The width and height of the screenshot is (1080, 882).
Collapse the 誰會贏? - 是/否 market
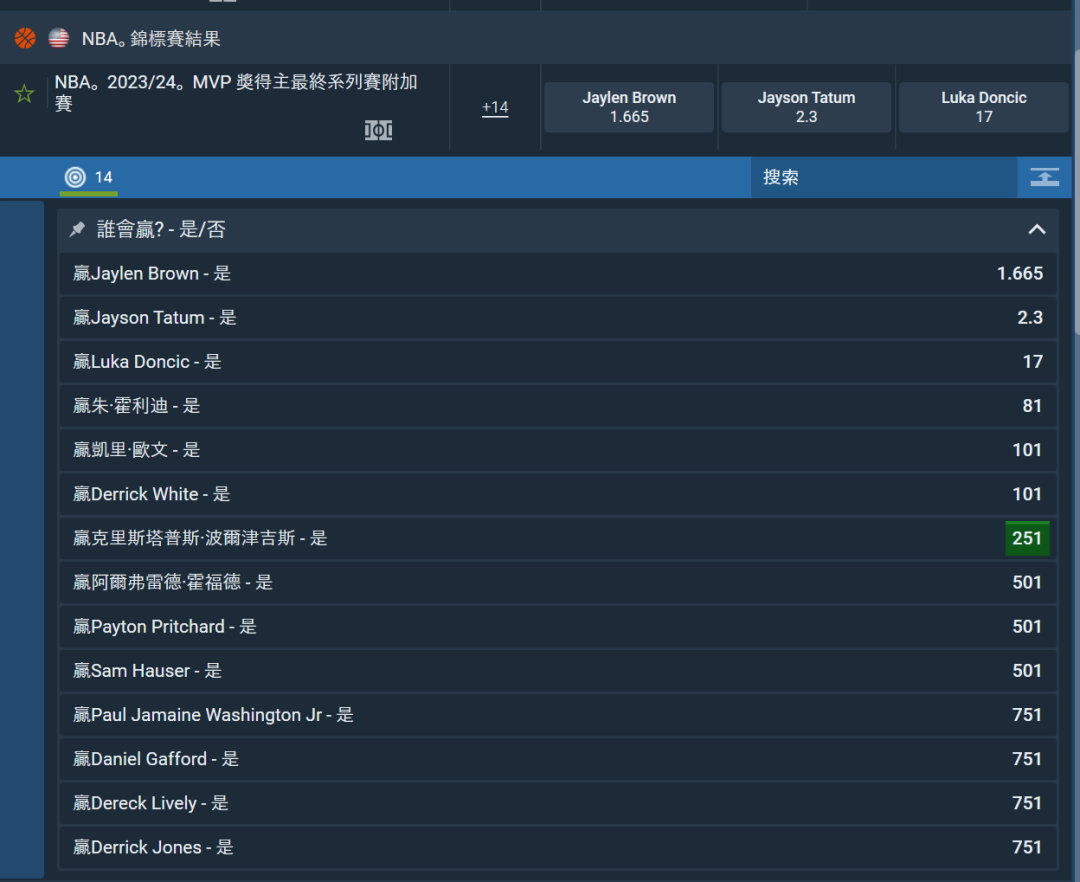(x=1037, y=230)
